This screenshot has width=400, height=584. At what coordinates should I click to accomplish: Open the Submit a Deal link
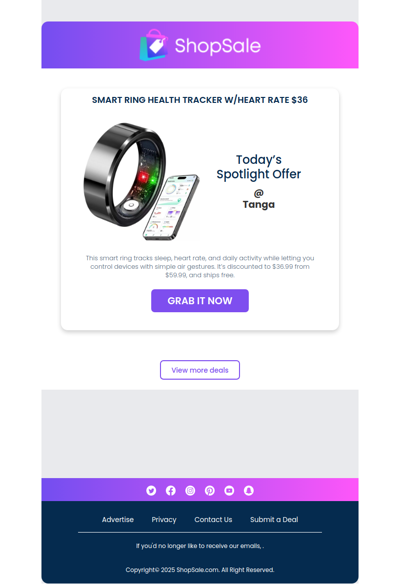click(274, 520)
